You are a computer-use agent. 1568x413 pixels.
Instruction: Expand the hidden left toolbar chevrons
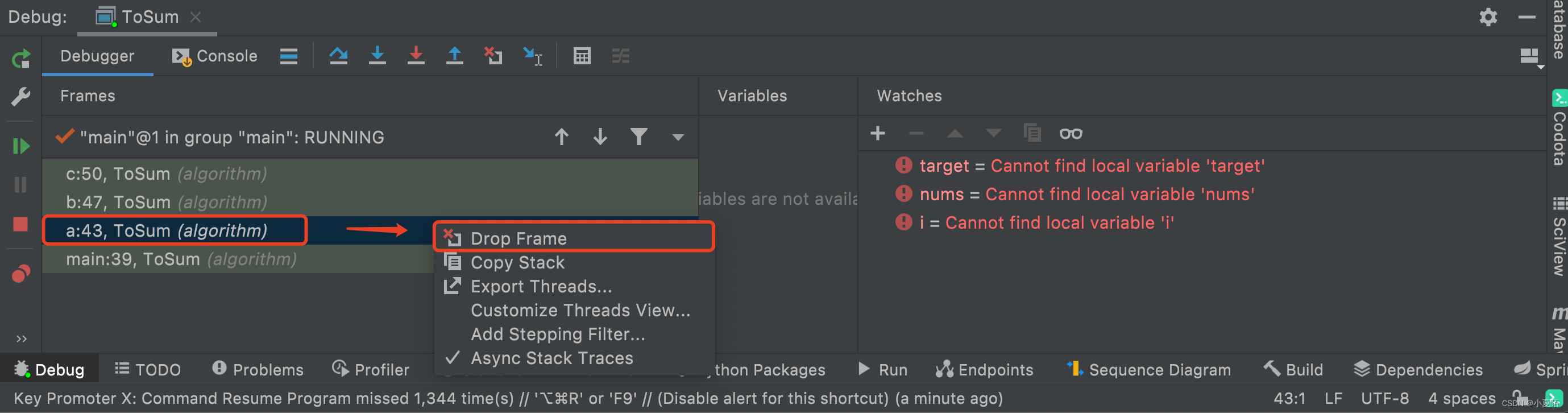click(21, 338)
